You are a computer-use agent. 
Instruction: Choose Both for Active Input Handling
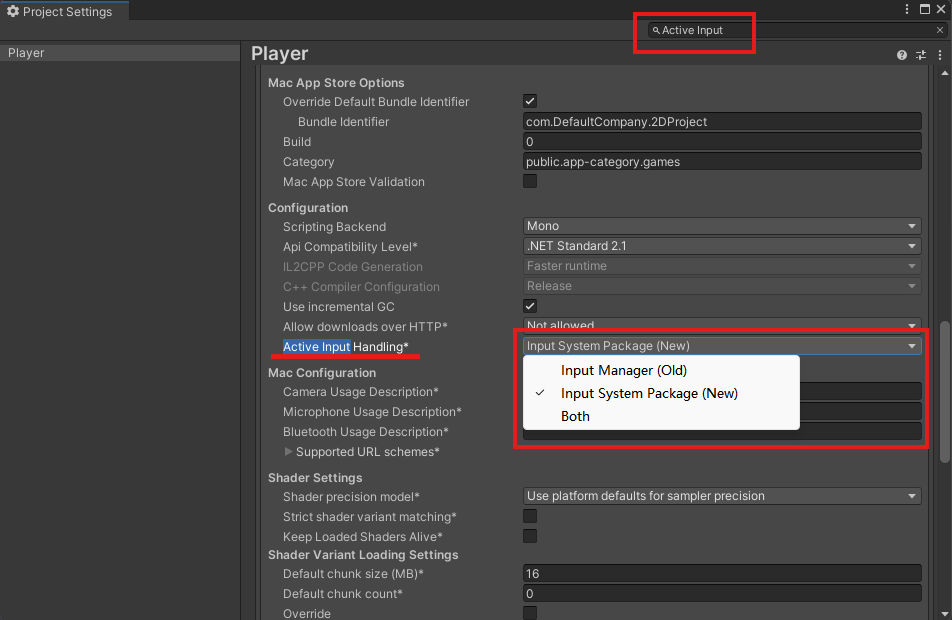pos(575,416)
